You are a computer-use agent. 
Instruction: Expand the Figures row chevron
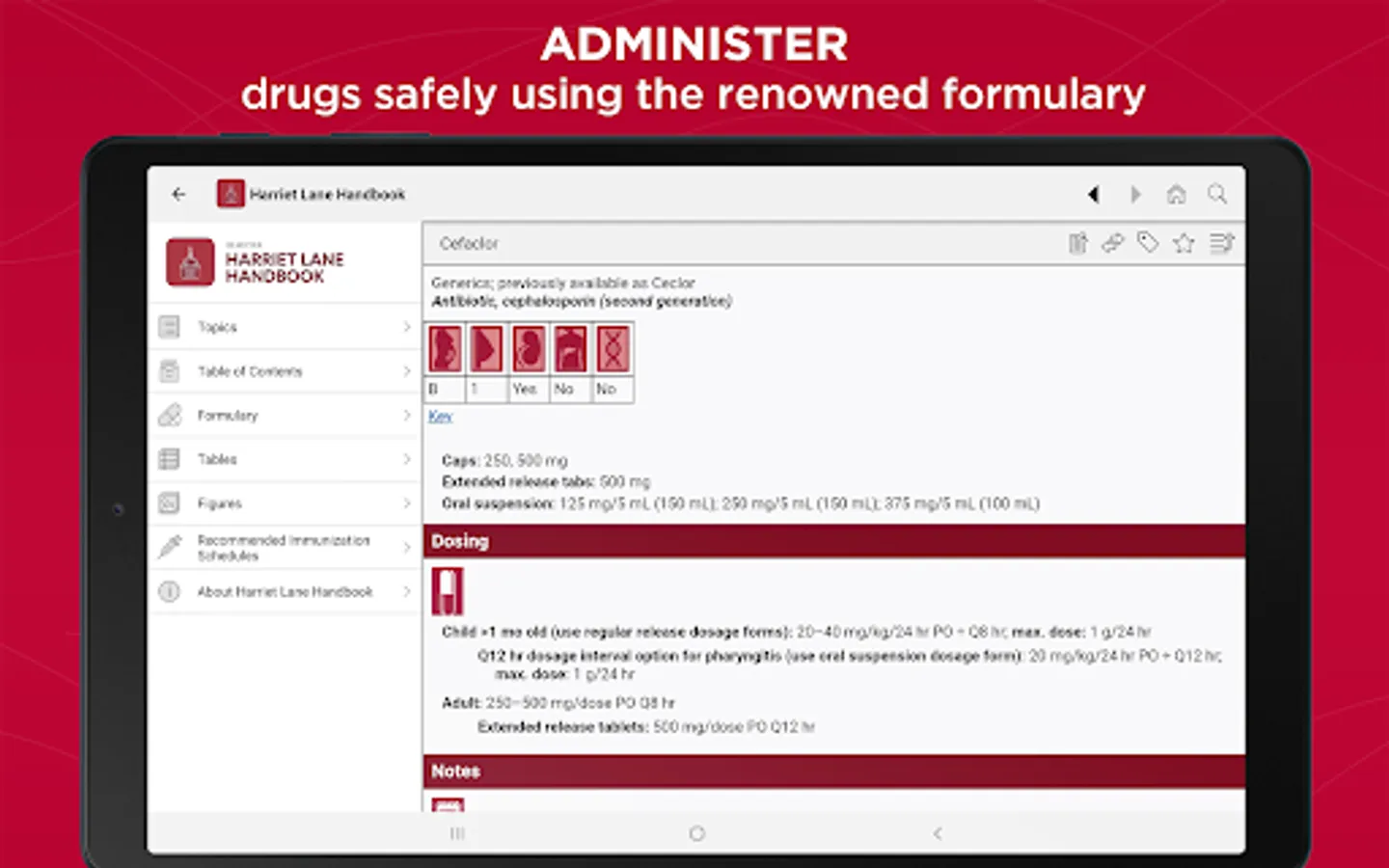tap(406, 502)
